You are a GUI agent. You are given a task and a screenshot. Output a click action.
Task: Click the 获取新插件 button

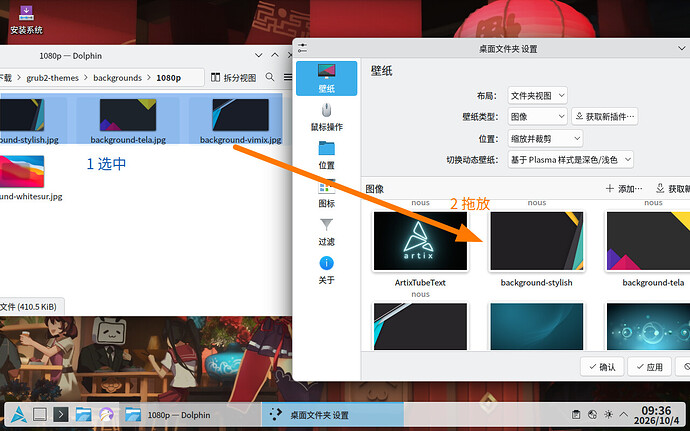point(605,117)
